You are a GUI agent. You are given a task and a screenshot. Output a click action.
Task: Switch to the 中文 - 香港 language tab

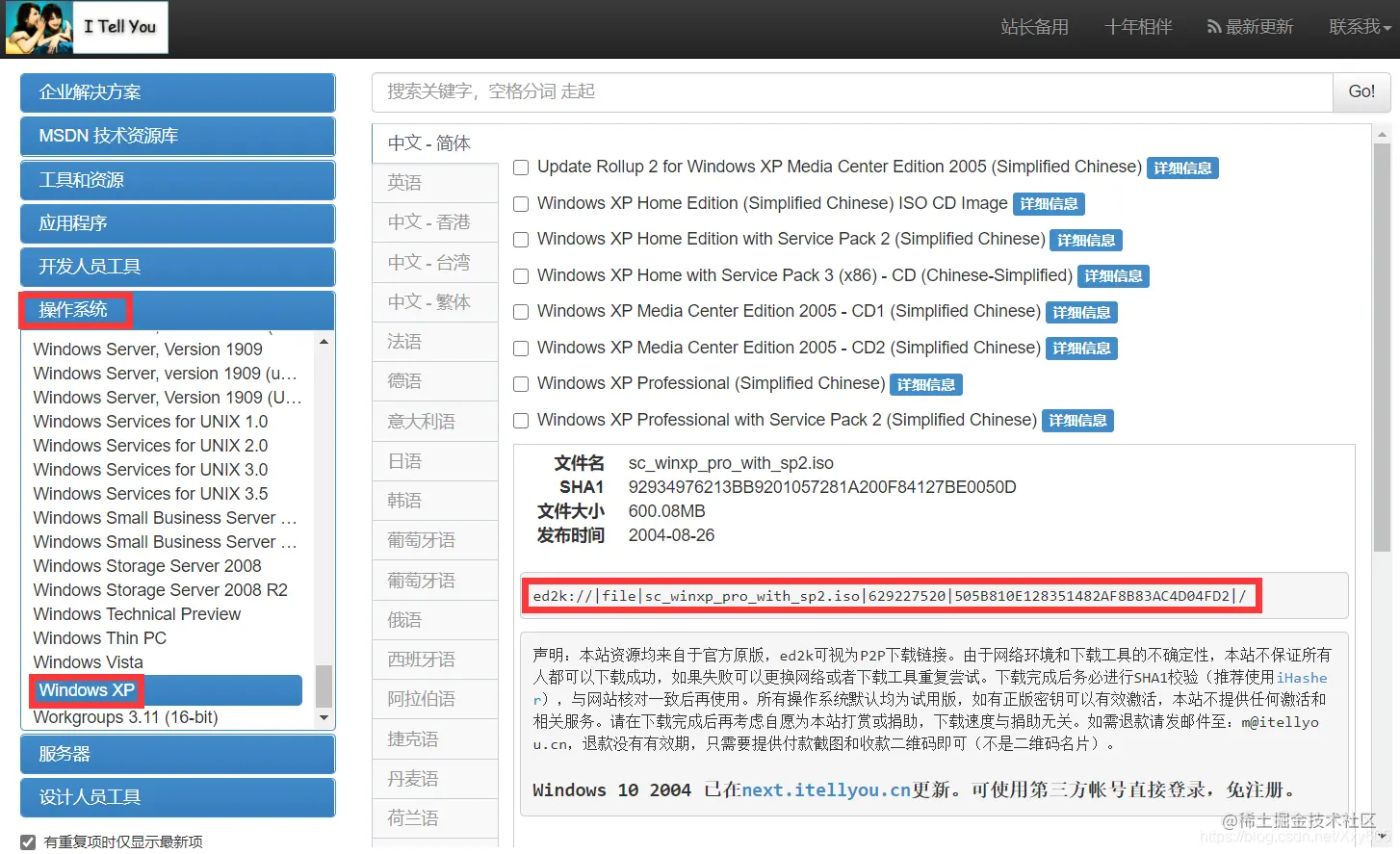click(434, 222)
